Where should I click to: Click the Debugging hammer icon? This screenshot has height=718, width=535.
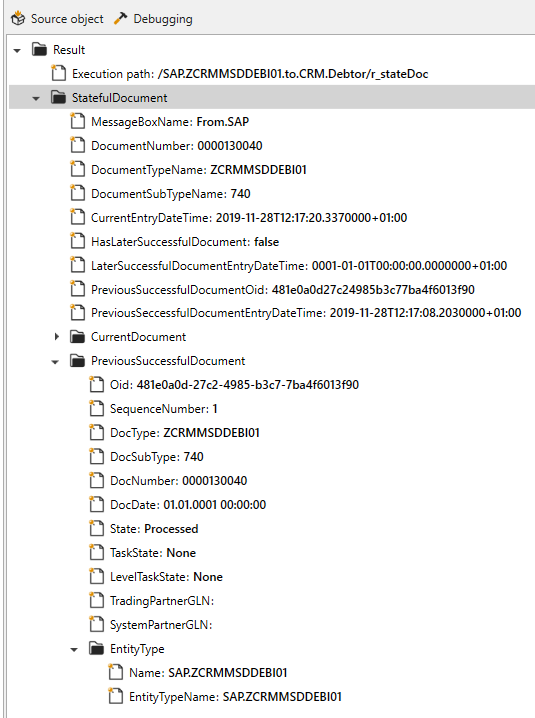(120, 18)
